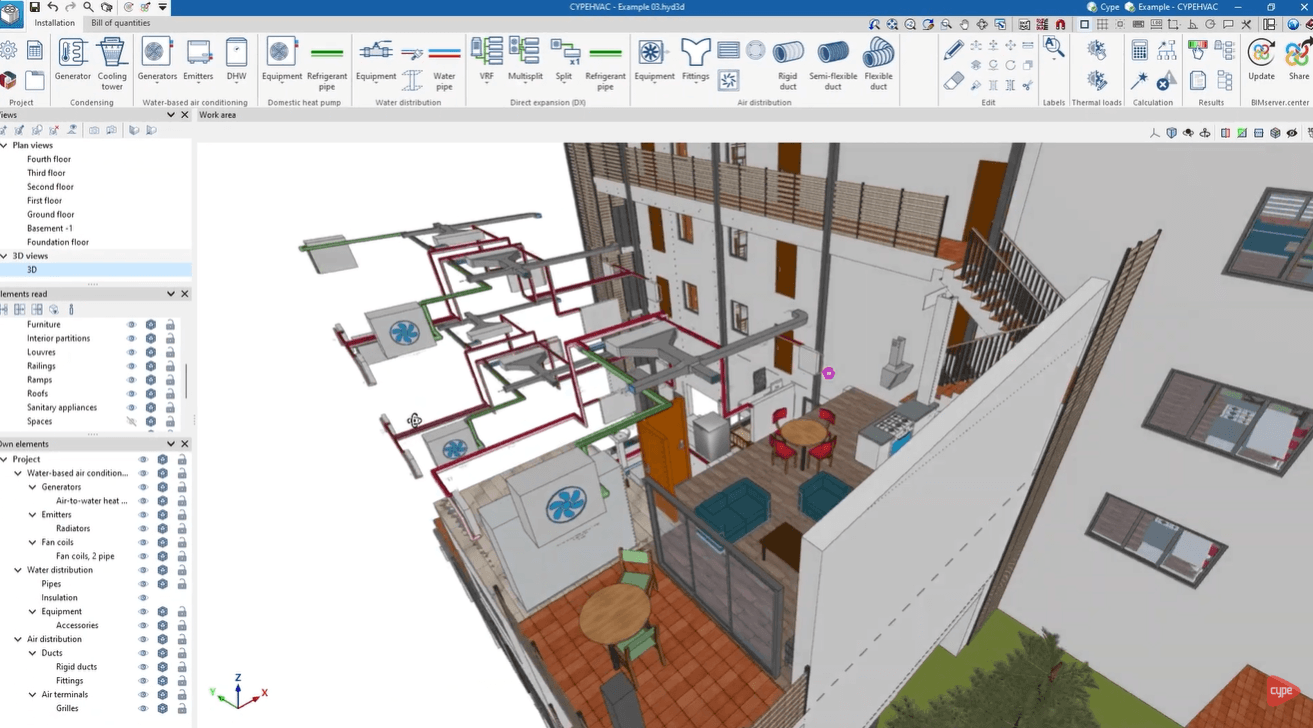
Task: Click the Elements read panel scrollbar
Action: click(x=187, y=380)
